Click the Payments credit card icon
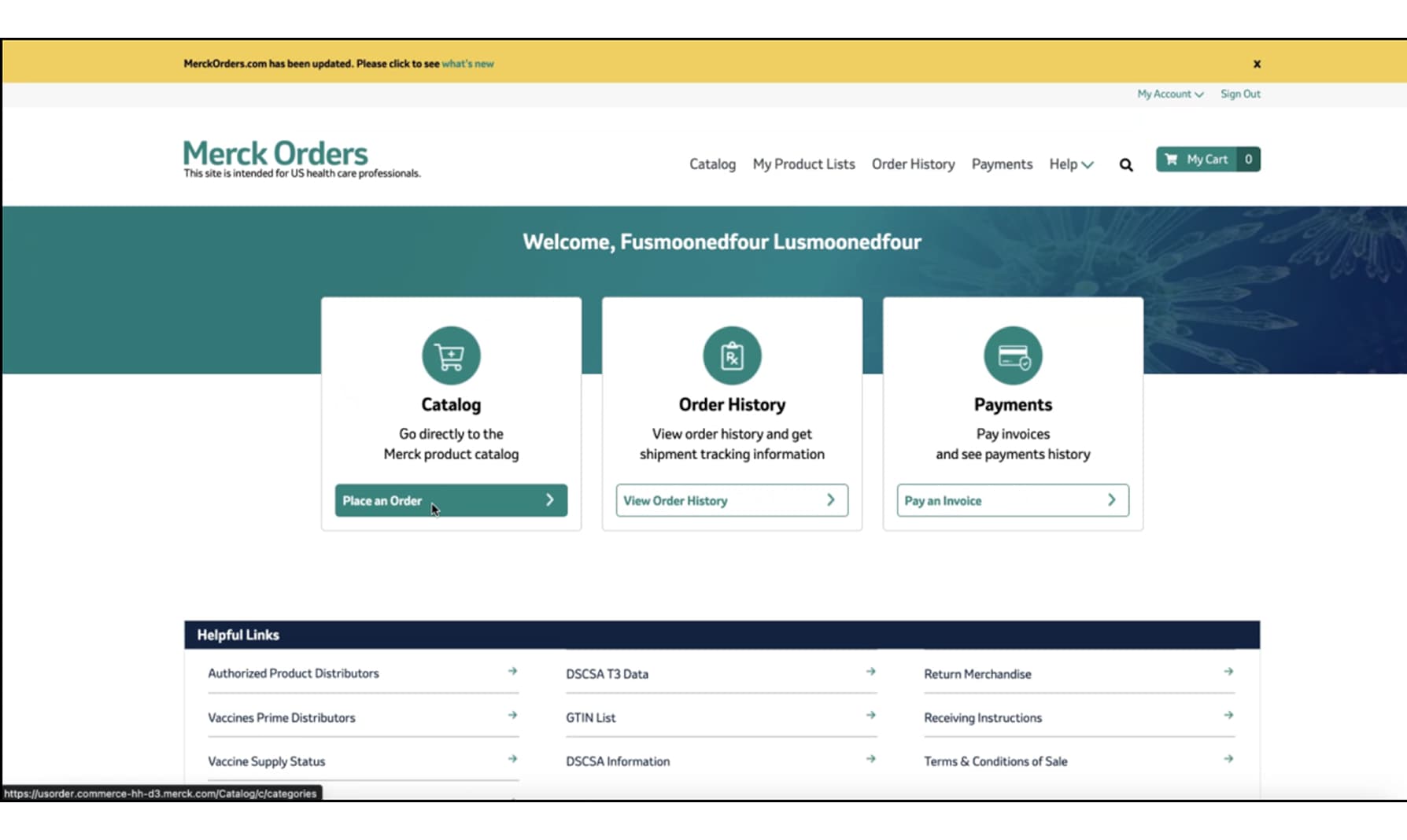This screenshot has width=1407, height=840. coord(1013,356)
